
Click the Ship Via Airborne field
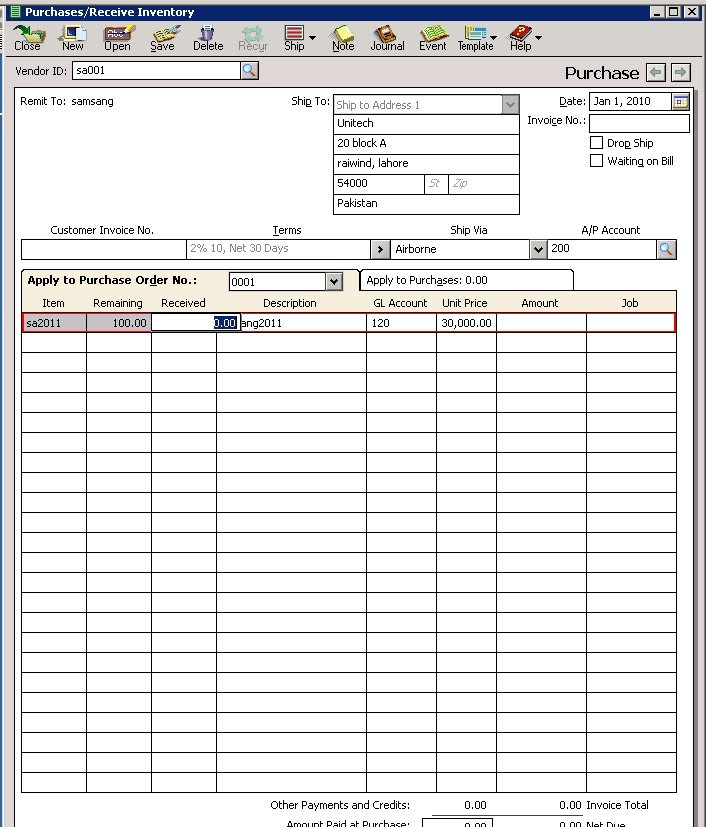[460, 249]
